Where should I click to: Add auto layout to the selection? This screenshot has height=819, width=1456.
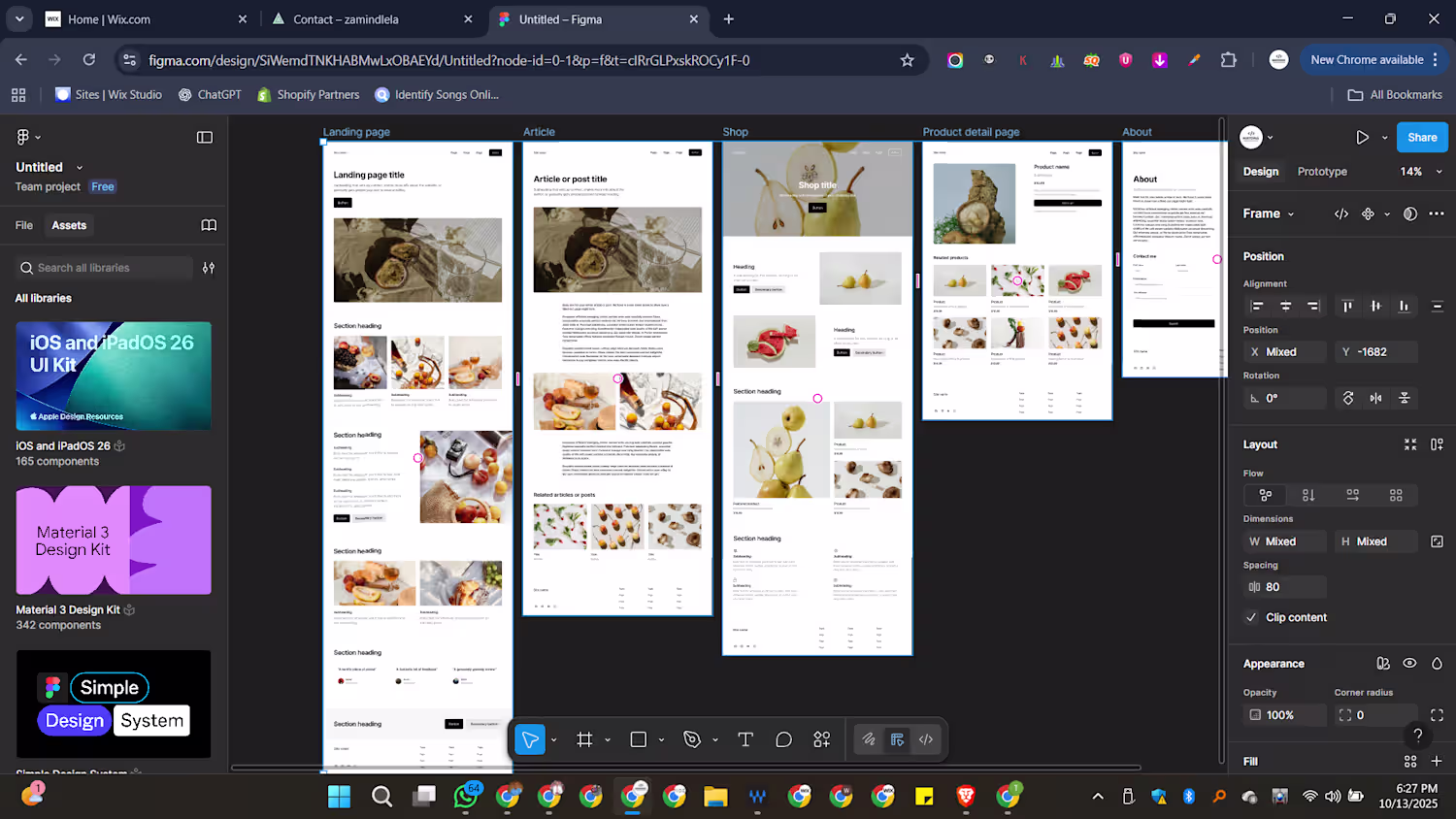[x=1437, y=444]
